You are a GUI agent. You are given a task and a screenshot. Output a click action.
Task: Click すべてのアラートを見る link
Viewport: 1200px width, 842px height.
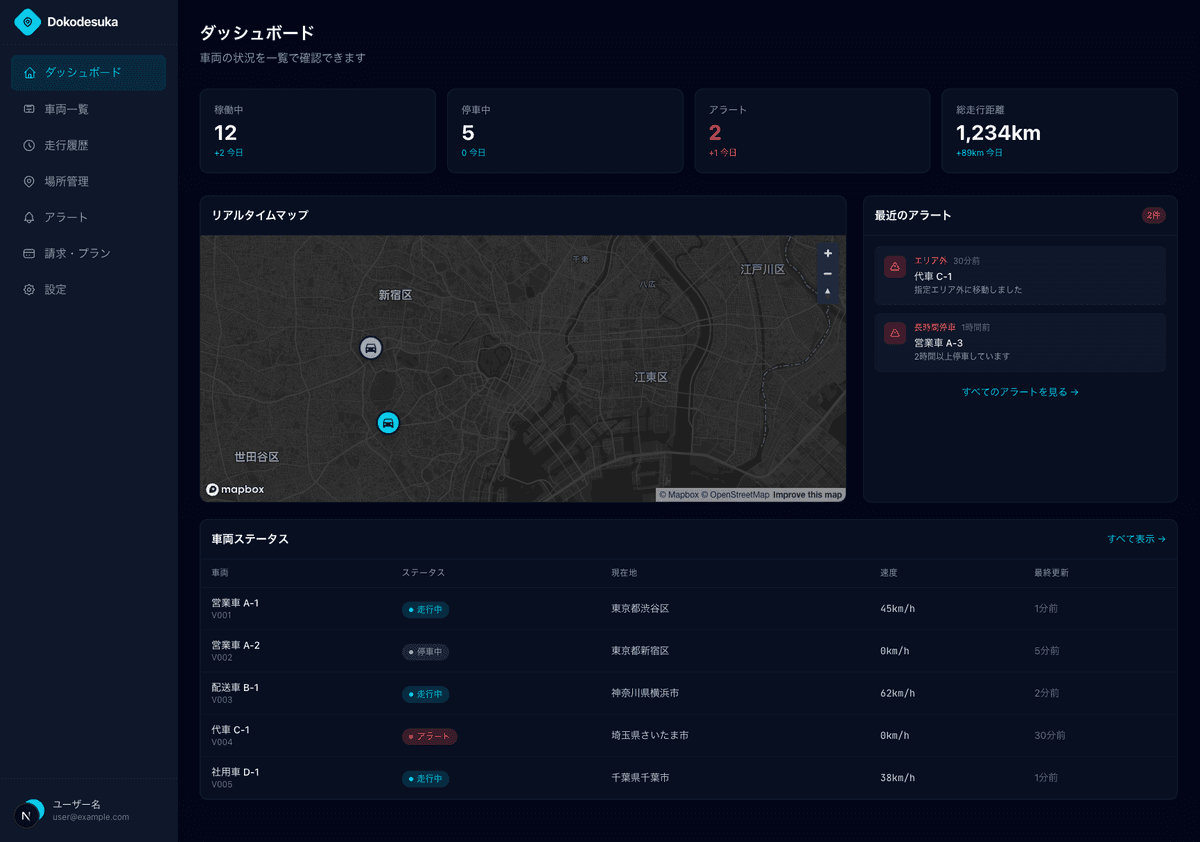1020,392
